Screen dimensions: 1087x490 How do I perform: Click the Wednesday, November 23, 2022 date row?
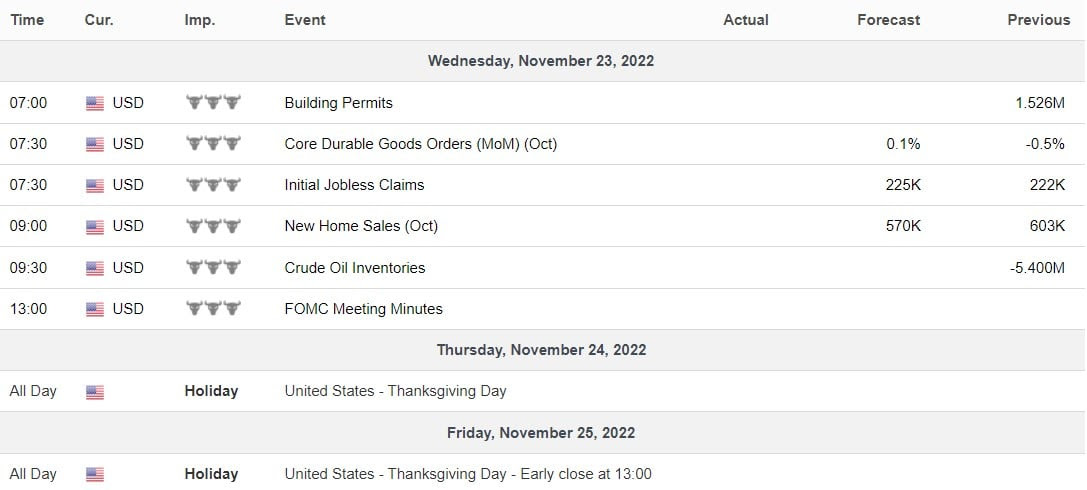(541, 61)
